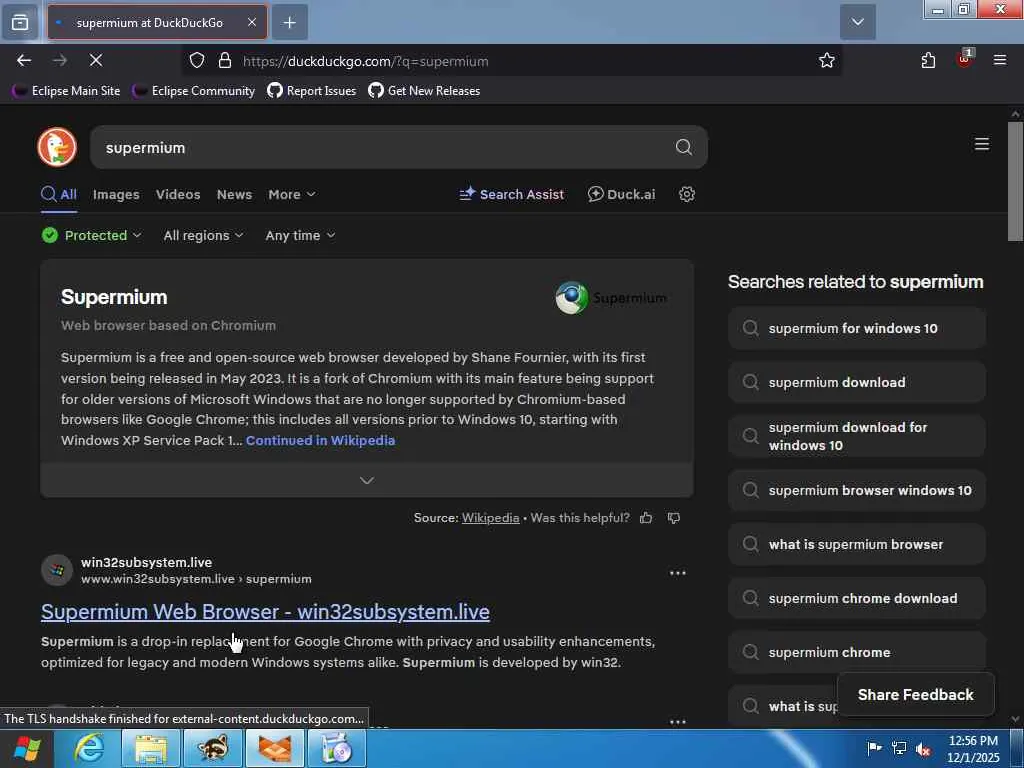The width and height of the screenshot is (1024, 768).
Task: Open the browser hamburger menu
Action: pos(1000,60)
